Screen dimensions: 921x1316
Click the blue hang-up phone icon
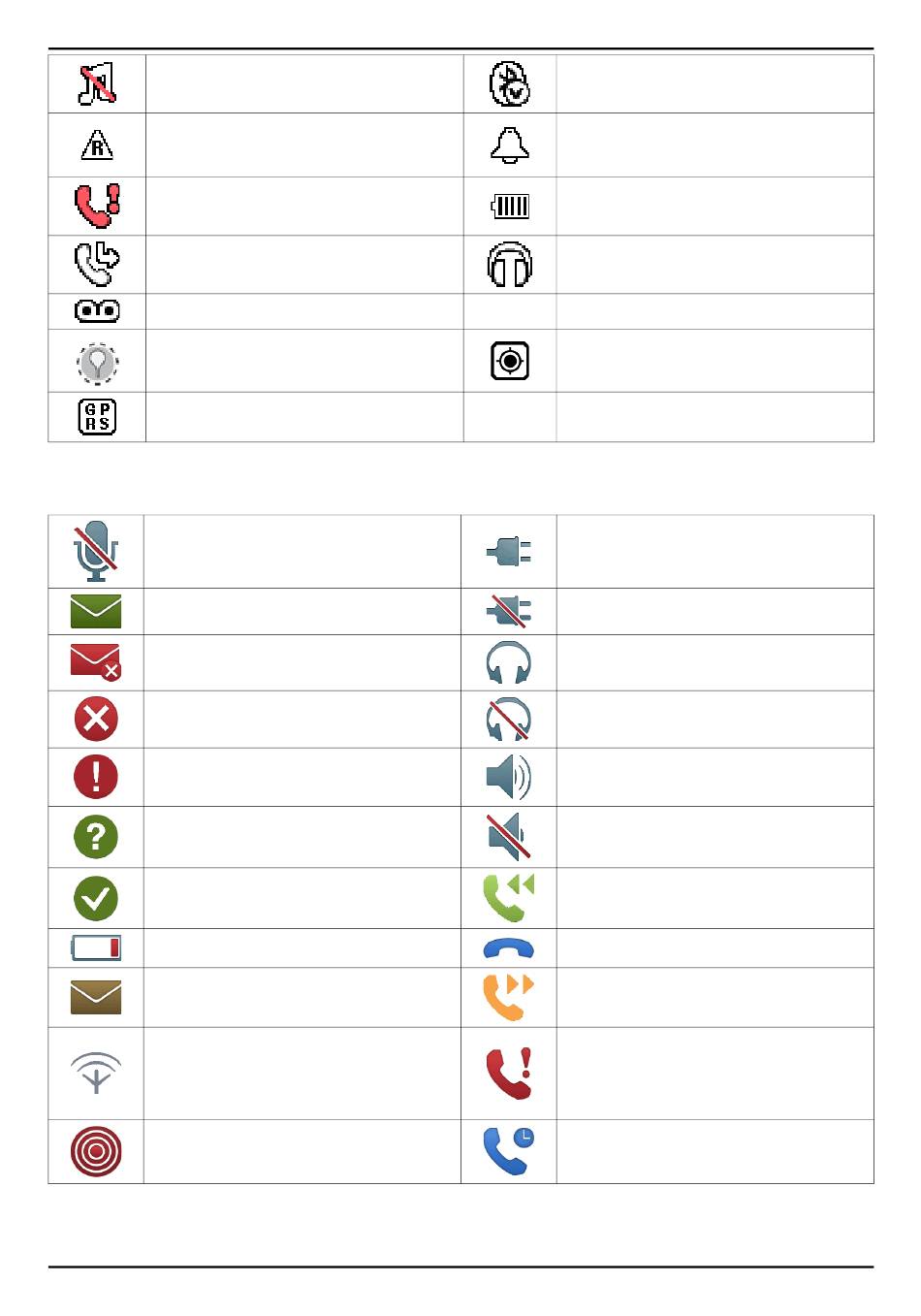(x=509, y=948)
